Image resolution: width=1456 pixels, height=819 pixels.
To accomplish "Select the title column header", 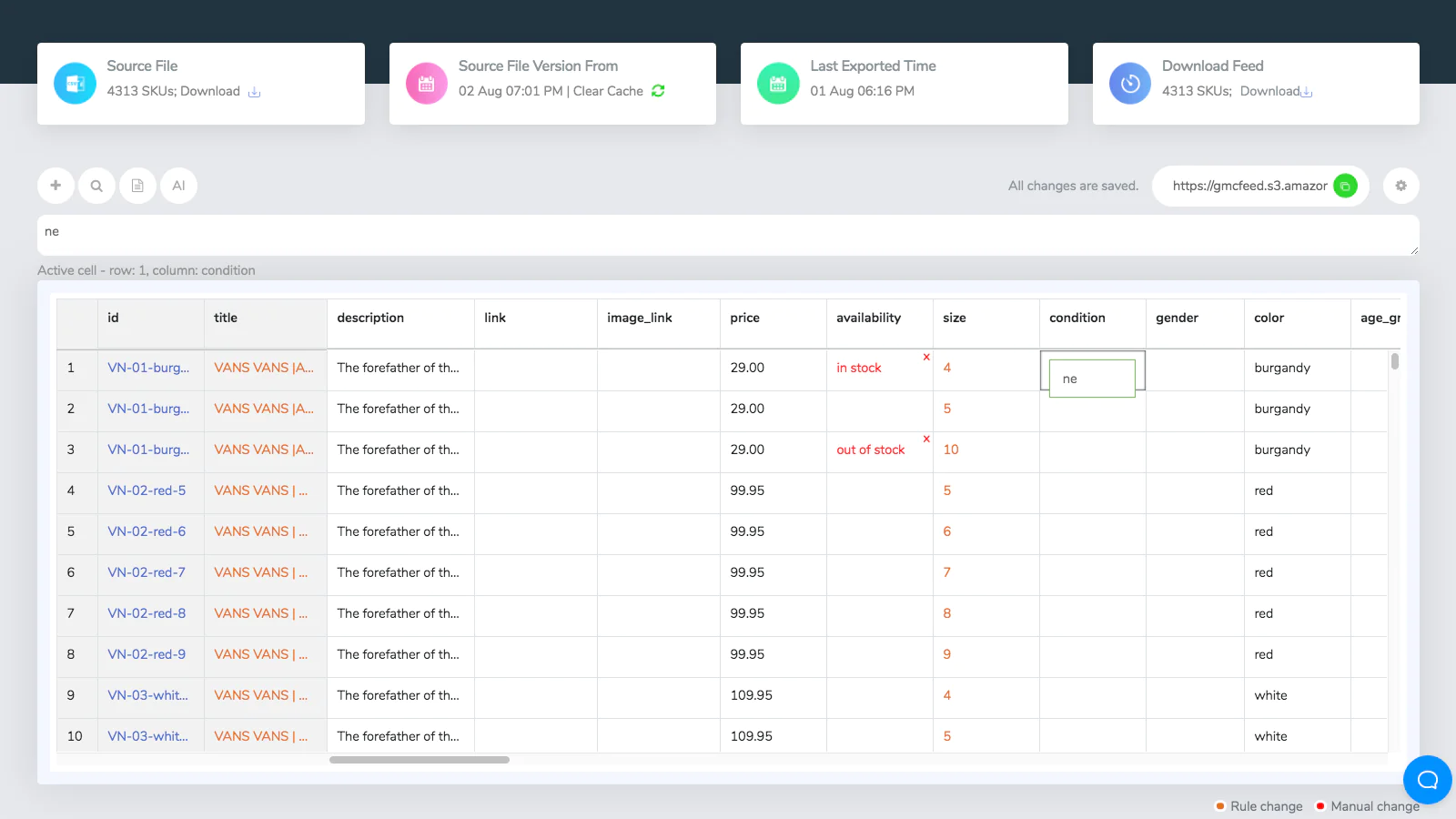I will pyautogui.click(x=265, y=323).
